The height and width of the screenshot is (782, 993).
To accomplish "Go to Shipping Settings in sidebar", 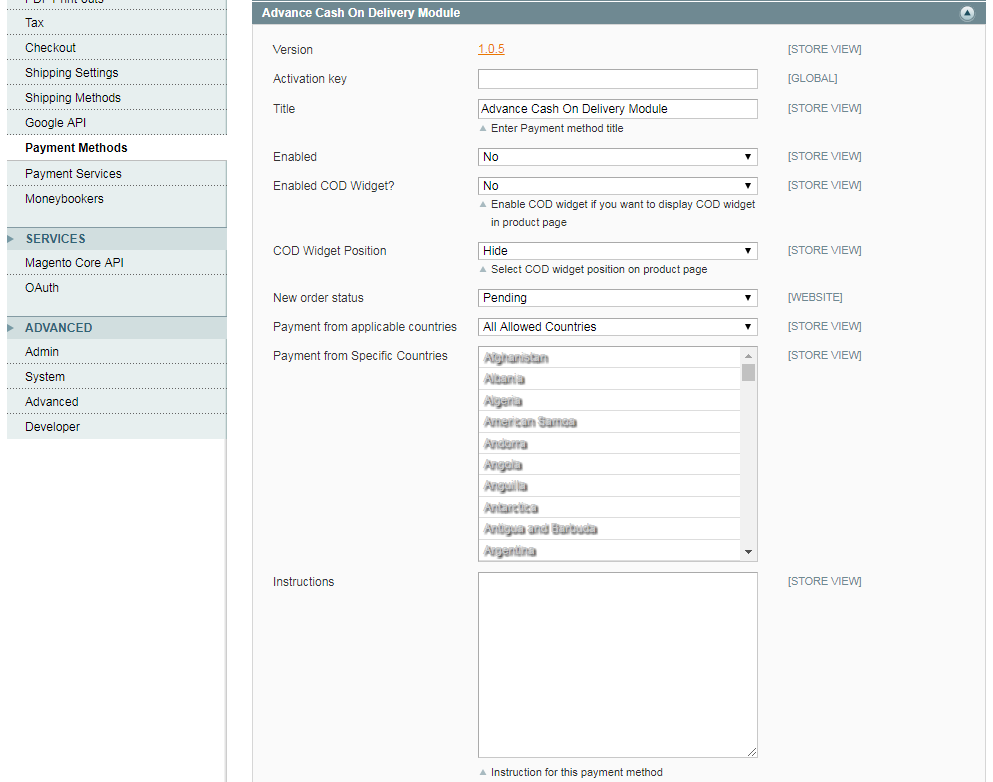I will point(71,73).
